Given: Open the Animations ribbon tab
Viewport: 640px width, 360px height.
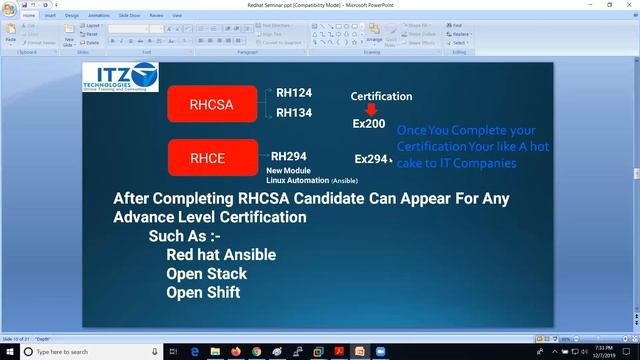Looking at the screenshot, I should pyautogui.click(x=99, y=16).
